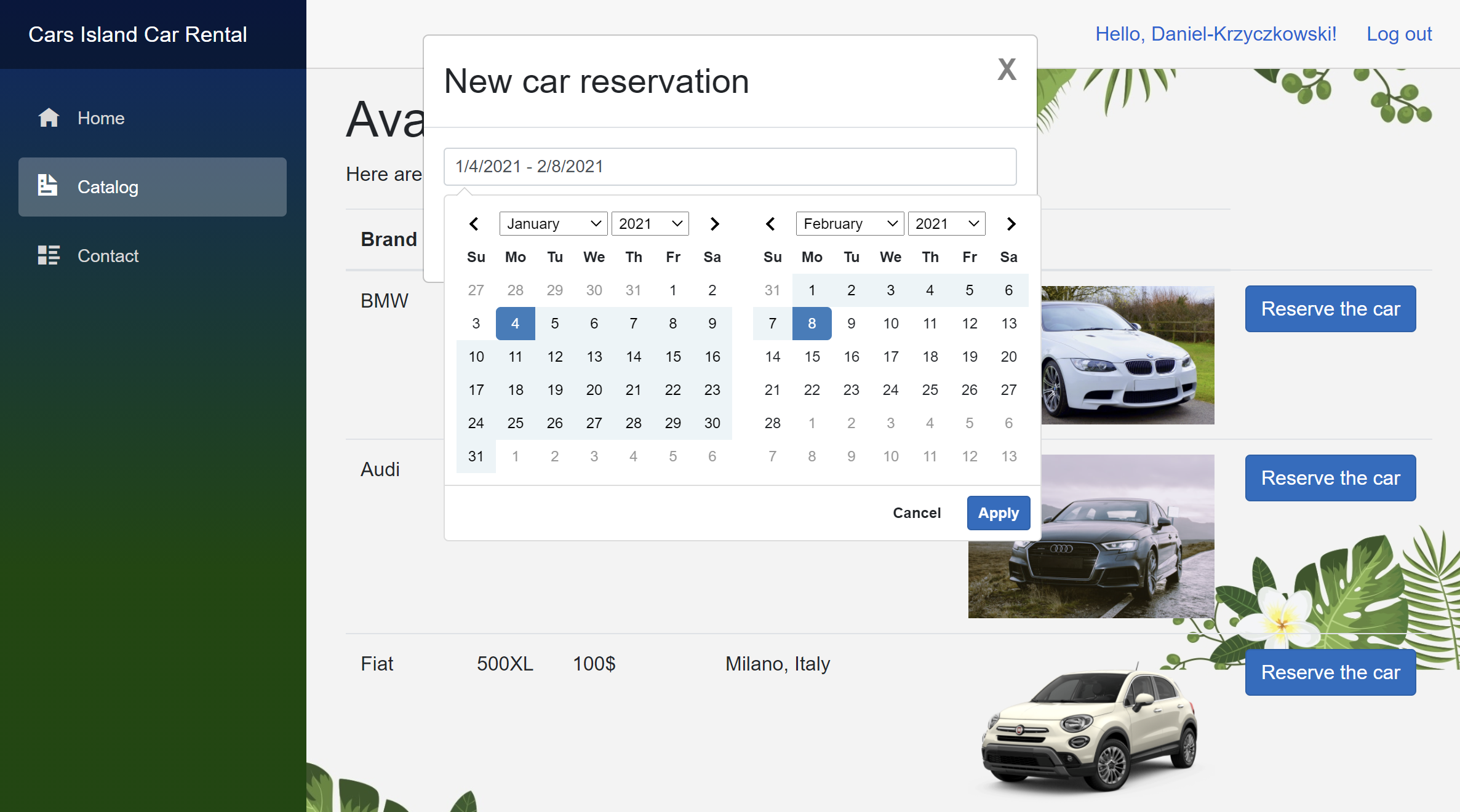Select January 15 in the calendar
The image size is (1460, 812).
tap(672, 357)
